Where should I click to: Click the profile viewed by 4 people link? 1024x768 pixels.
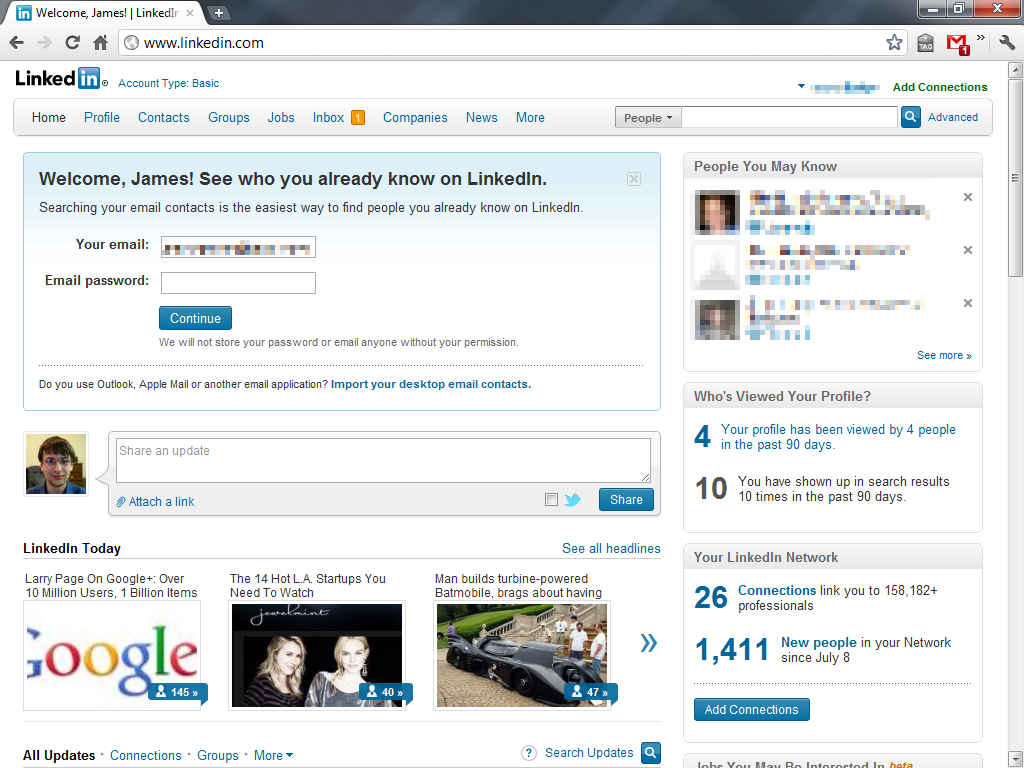click(x=838, y=437)
